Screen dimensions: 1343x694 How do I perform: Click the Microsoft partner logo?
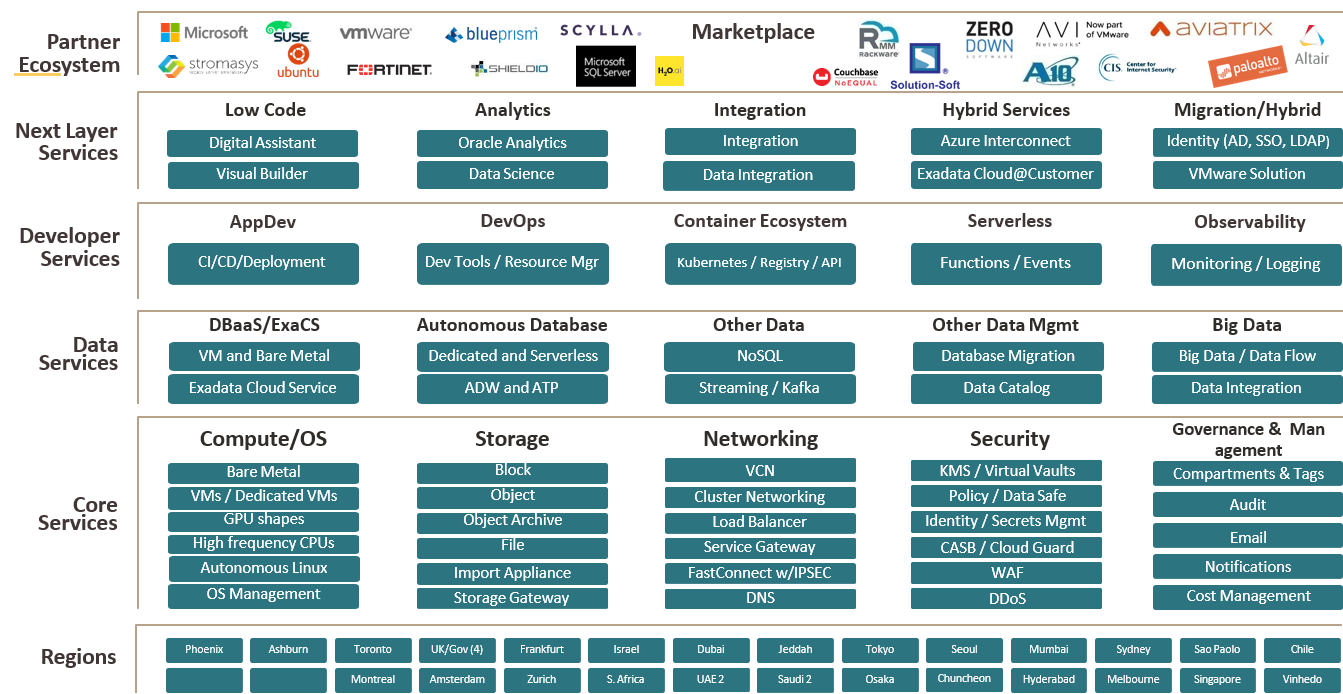coord(204,33)
